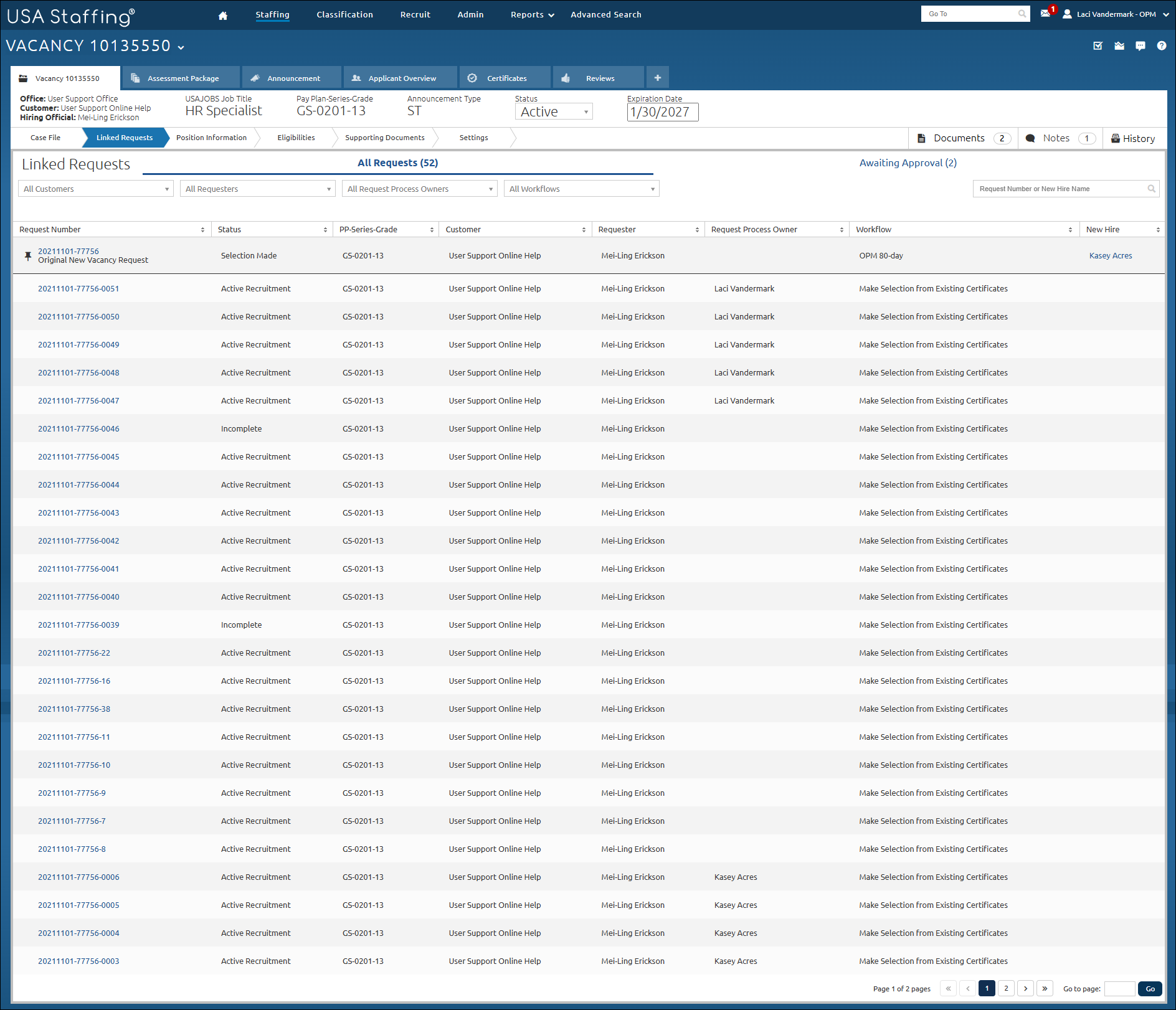Expand the All Customers dropdown
The image size is (1176, 1010).
tap(96, 189)
